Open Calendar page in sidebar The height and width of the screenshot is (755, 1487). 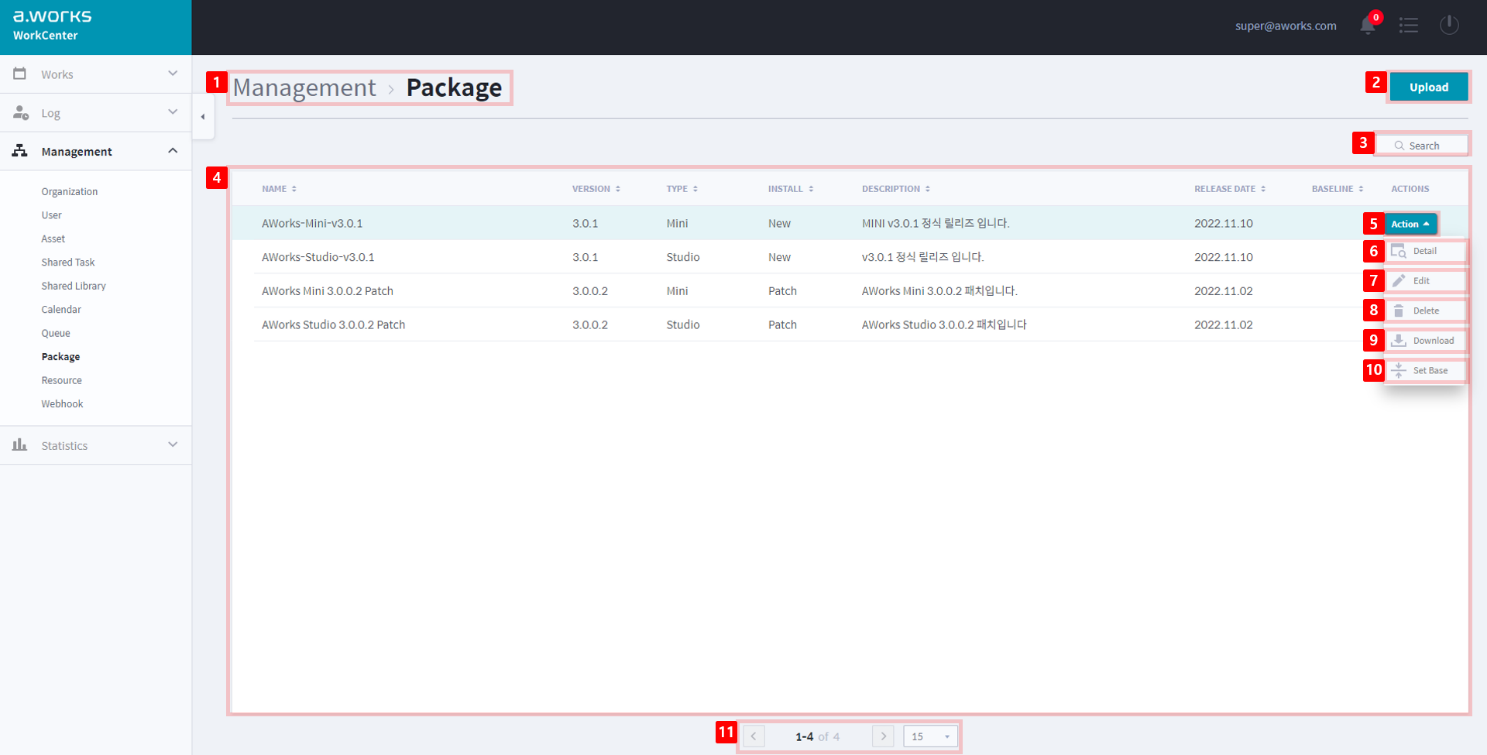pos(61,310)
